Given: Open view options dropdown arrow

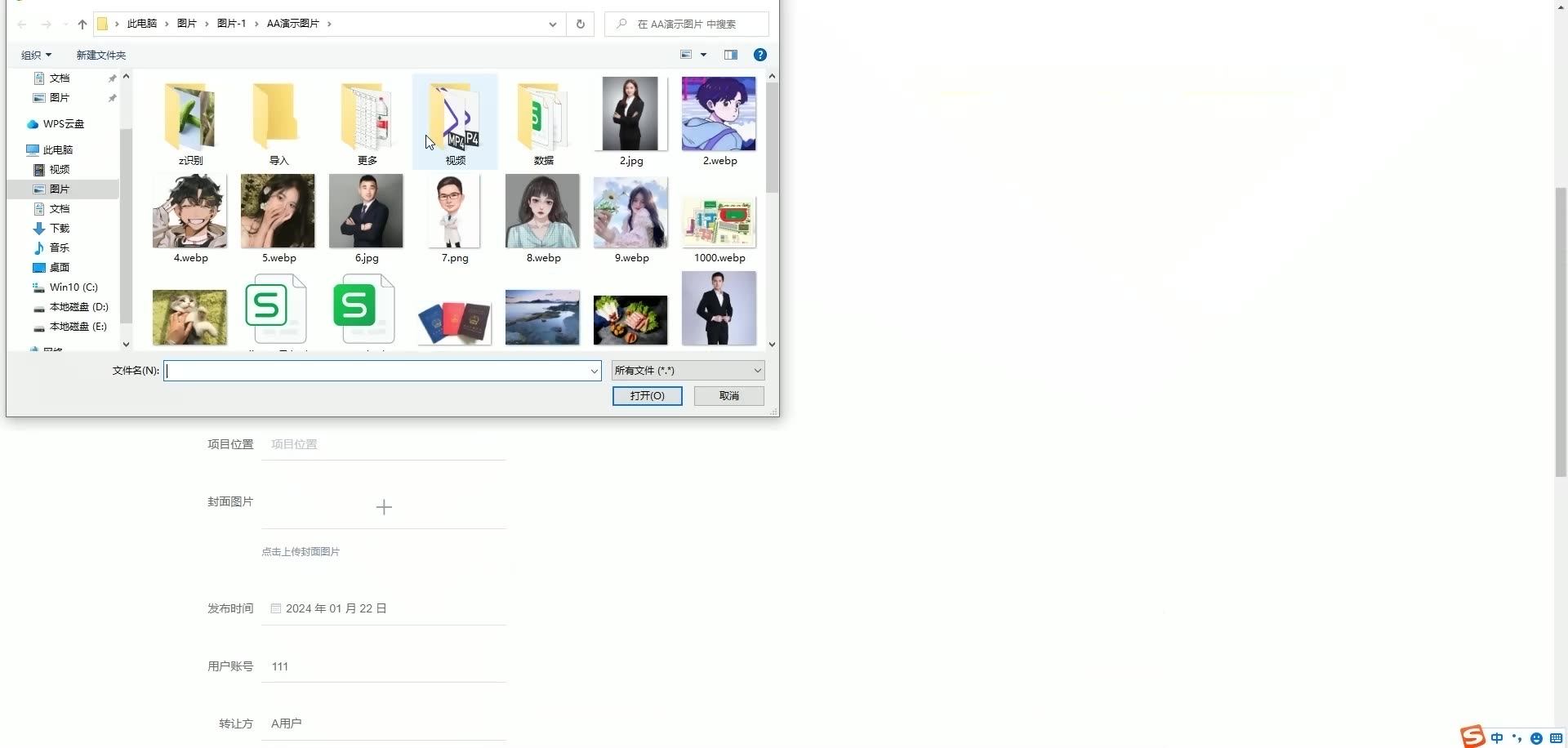Looking at the screenshot, I should pyautogui.click(x=703, y=55).
